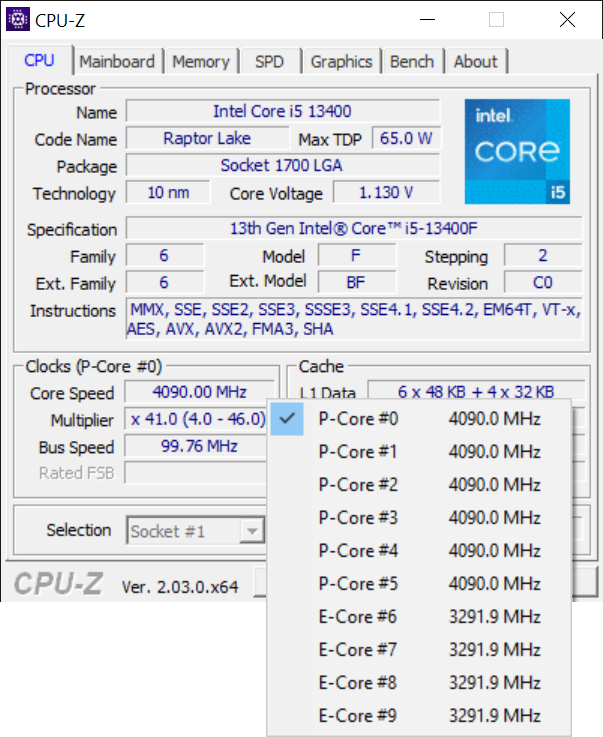Image resolution: width=603 pixels, height=737 pixels.
Task: Click the 13th Gen Intel Core specification field
Action: click(354, 228)
